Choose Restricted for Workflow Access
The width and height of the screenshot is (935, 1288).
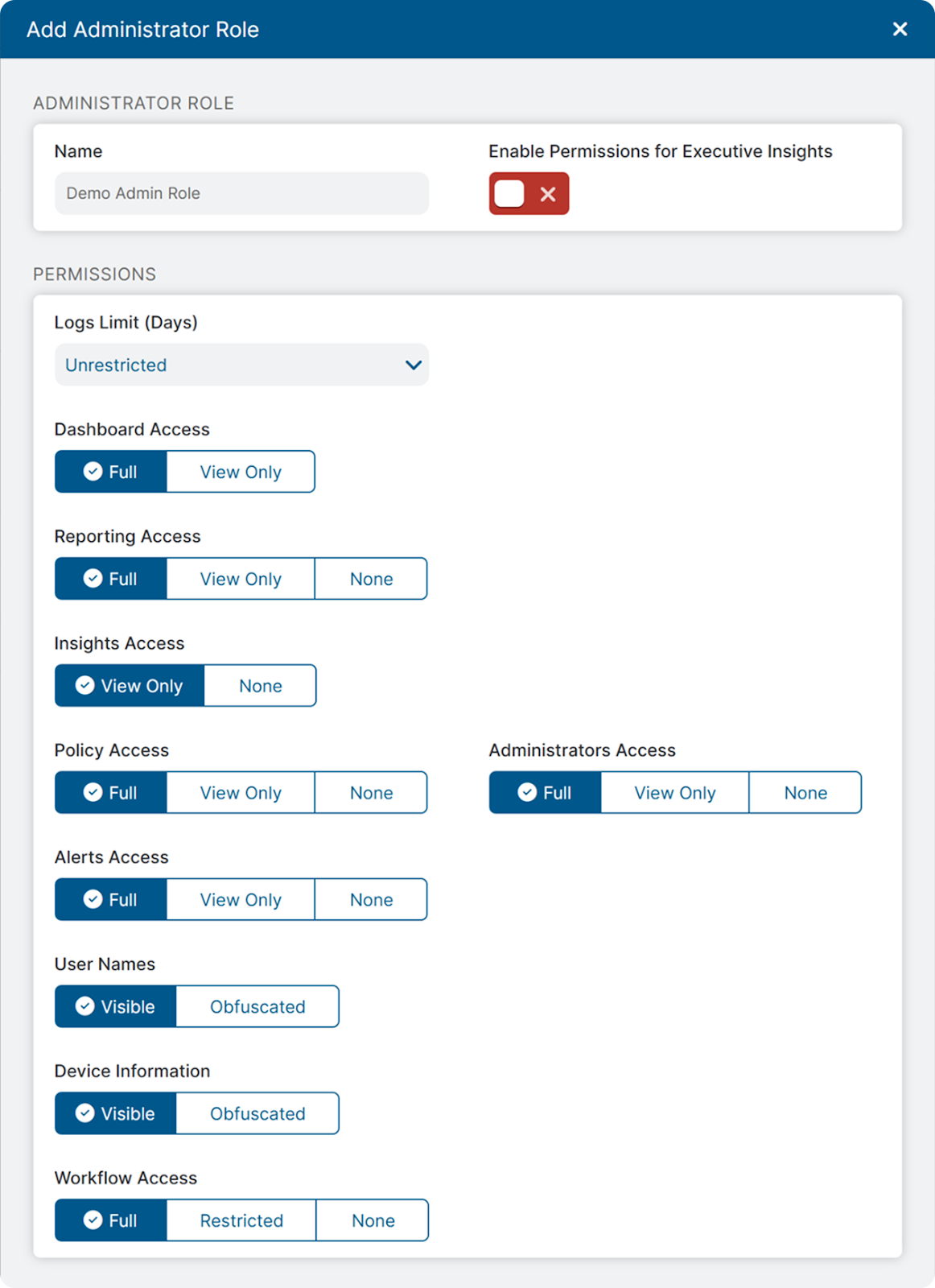pyautogui.click(x=241, y=1222)
